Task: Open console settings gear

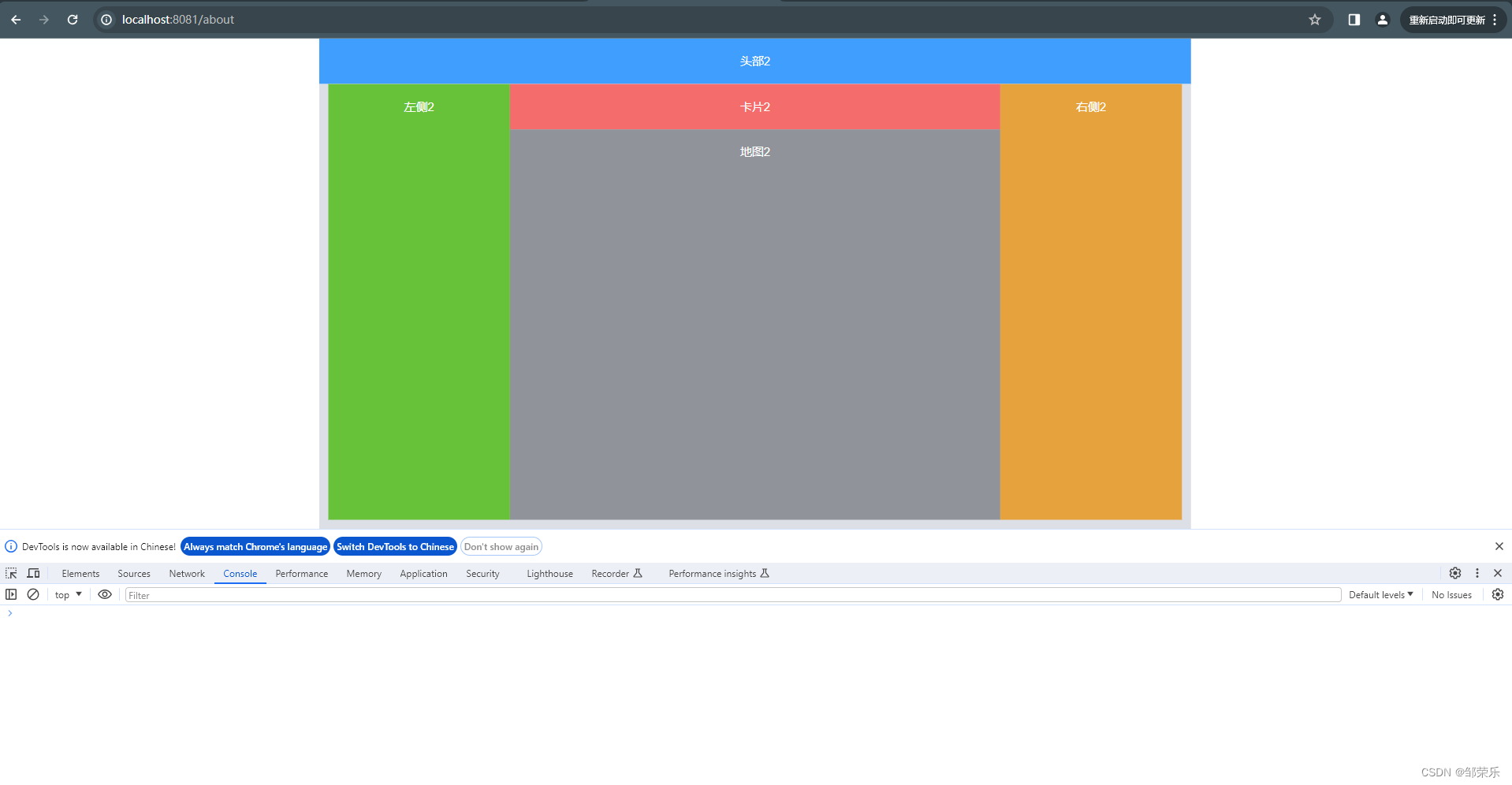Action: pyautogui.click(x=1498, y=595)
